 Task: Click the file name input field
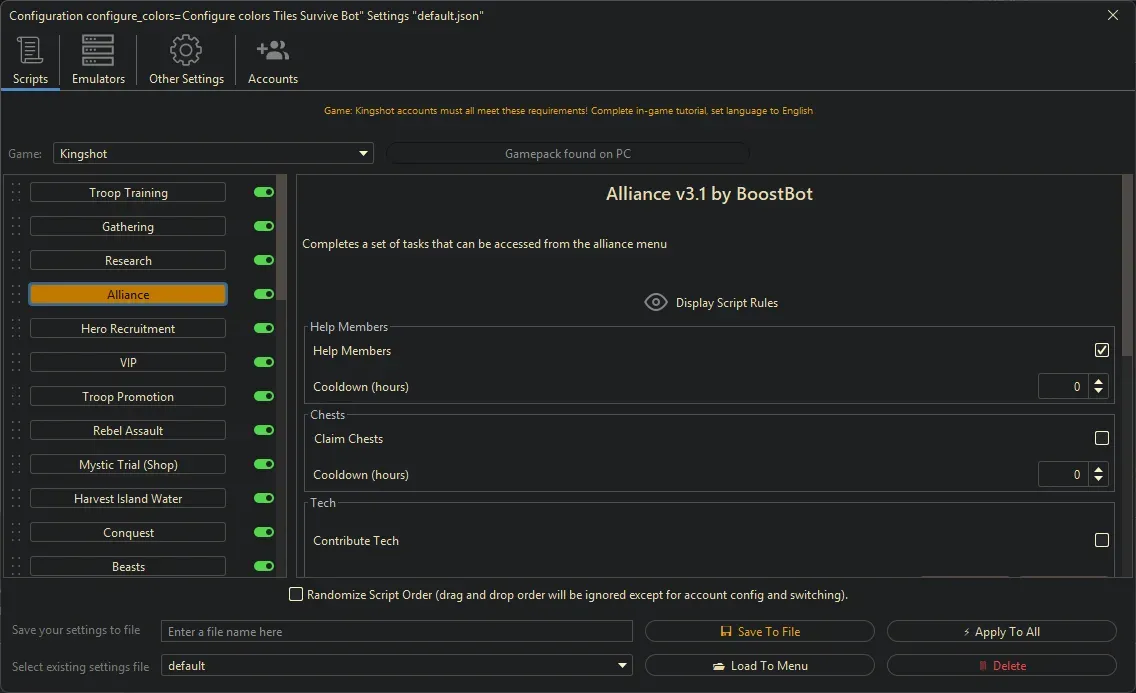pos(397,632)
